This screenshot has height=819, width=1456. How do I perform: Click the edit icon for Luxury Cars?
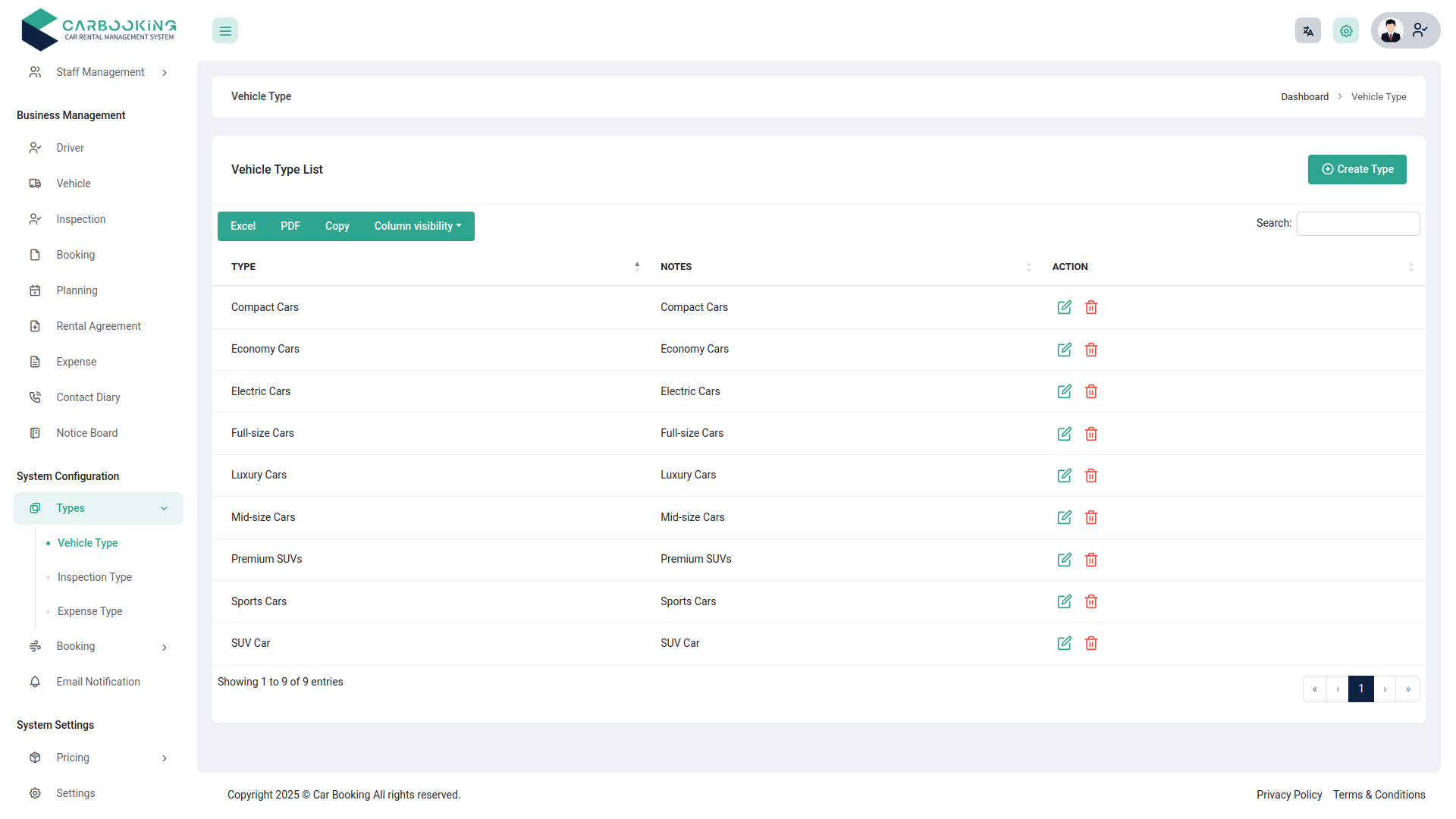click(x=1064, y=475)
